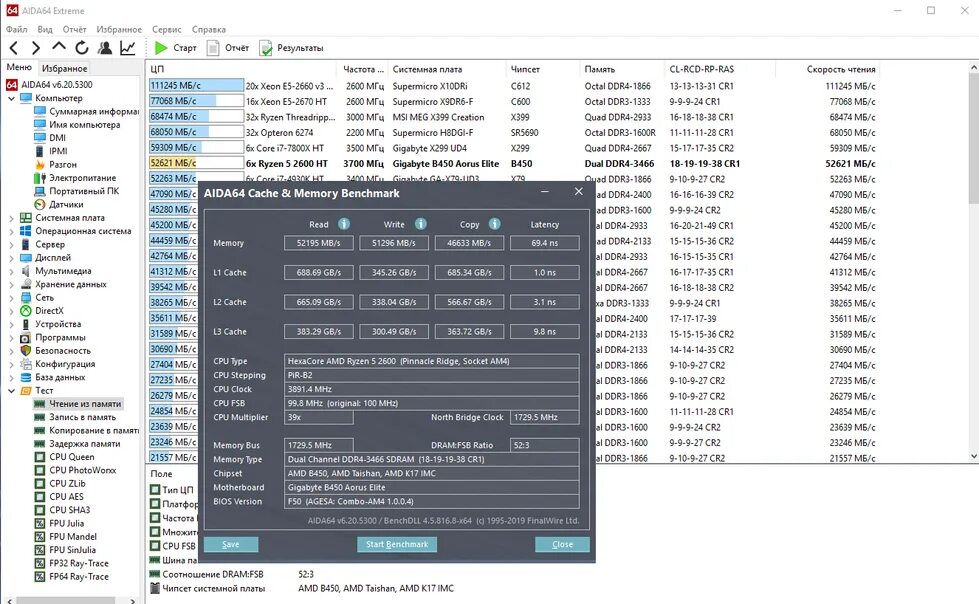Select the База данных icon item
This screenshot has height=604, width=979.
pos(26,377)
